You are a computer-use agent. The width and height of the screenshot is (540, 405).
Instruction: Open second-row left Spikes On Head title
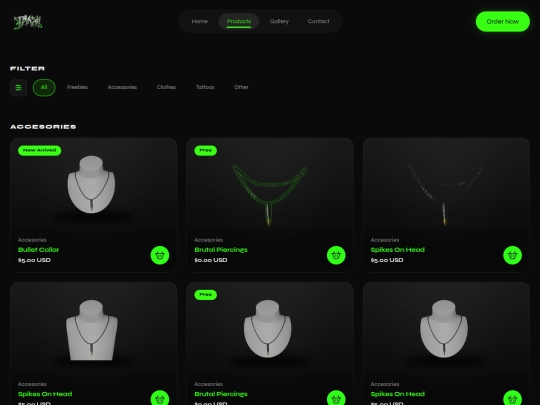45,394
